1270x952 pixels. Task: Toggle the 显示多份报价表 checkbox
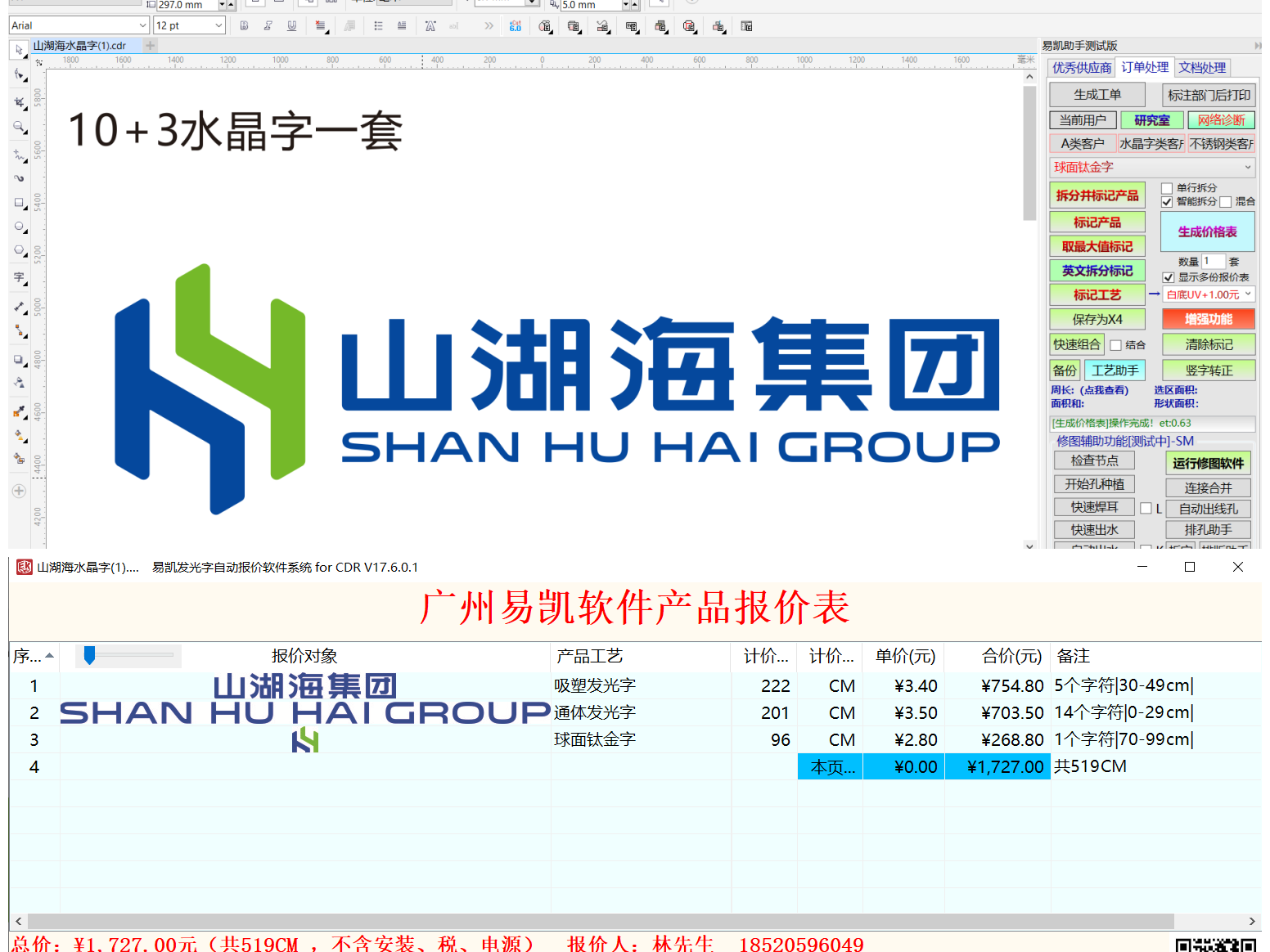coord(1169,277)
